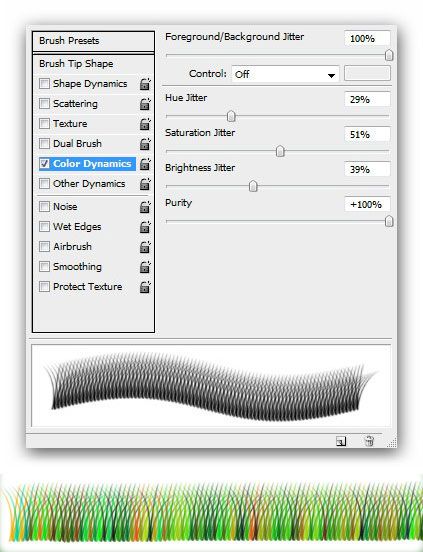The height and width of the screenshot is (552, 423).
Task: Click the Saturation Jitter slider handle
Action: (280, 151)
